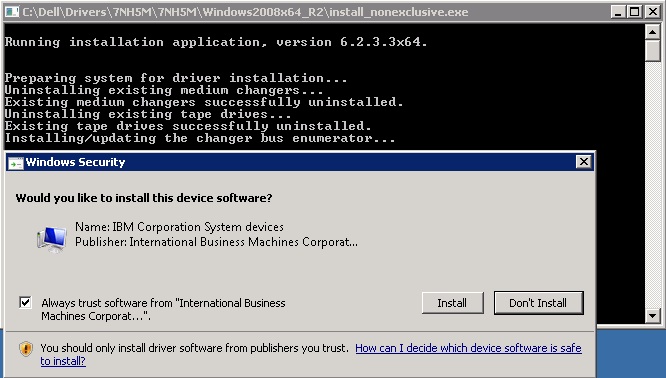Click 'Uninstalling existing medium changers...' line

click(164, 90)
